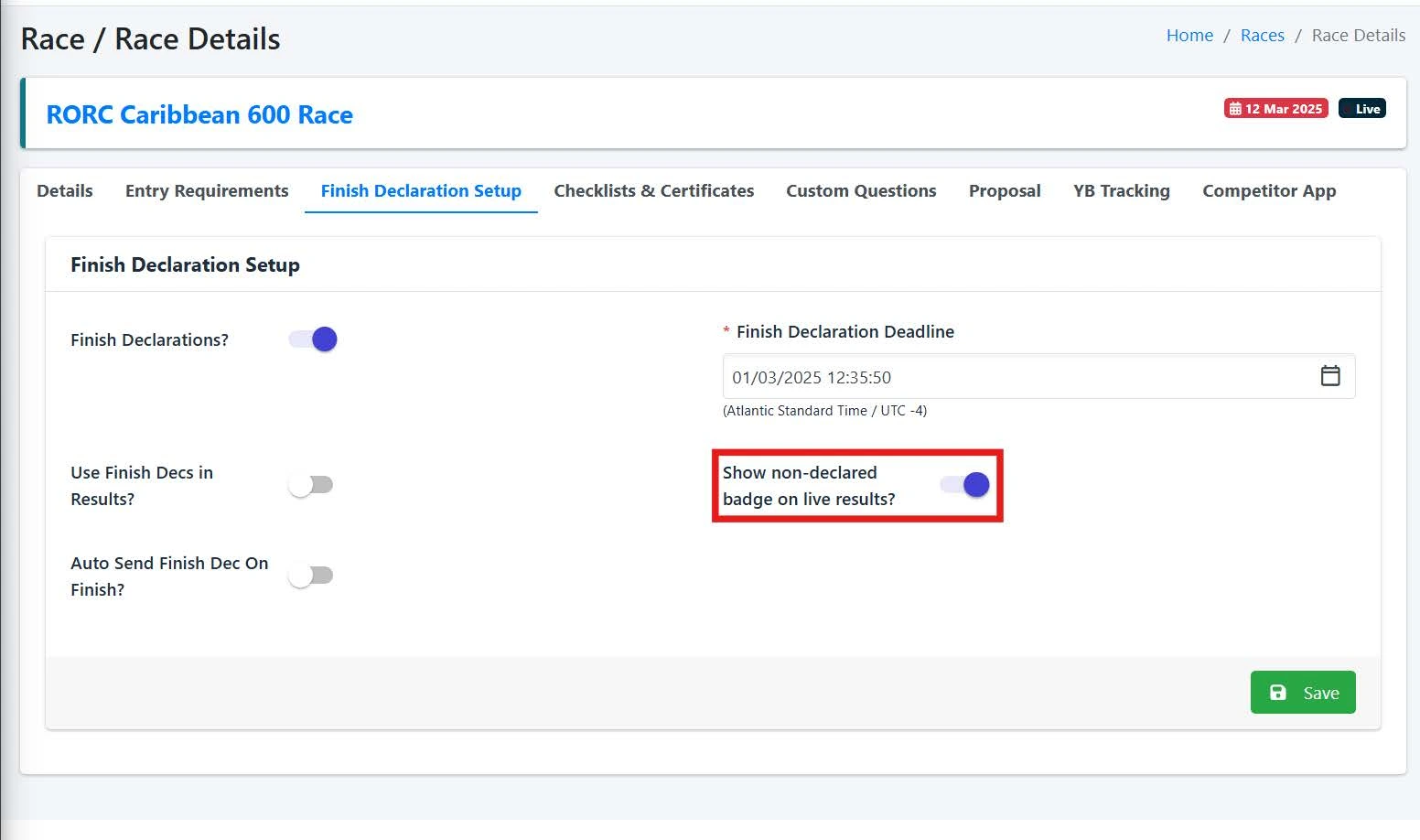
Task: Click the Race Details breadcrumb text
Action: tap(1359, 36)
